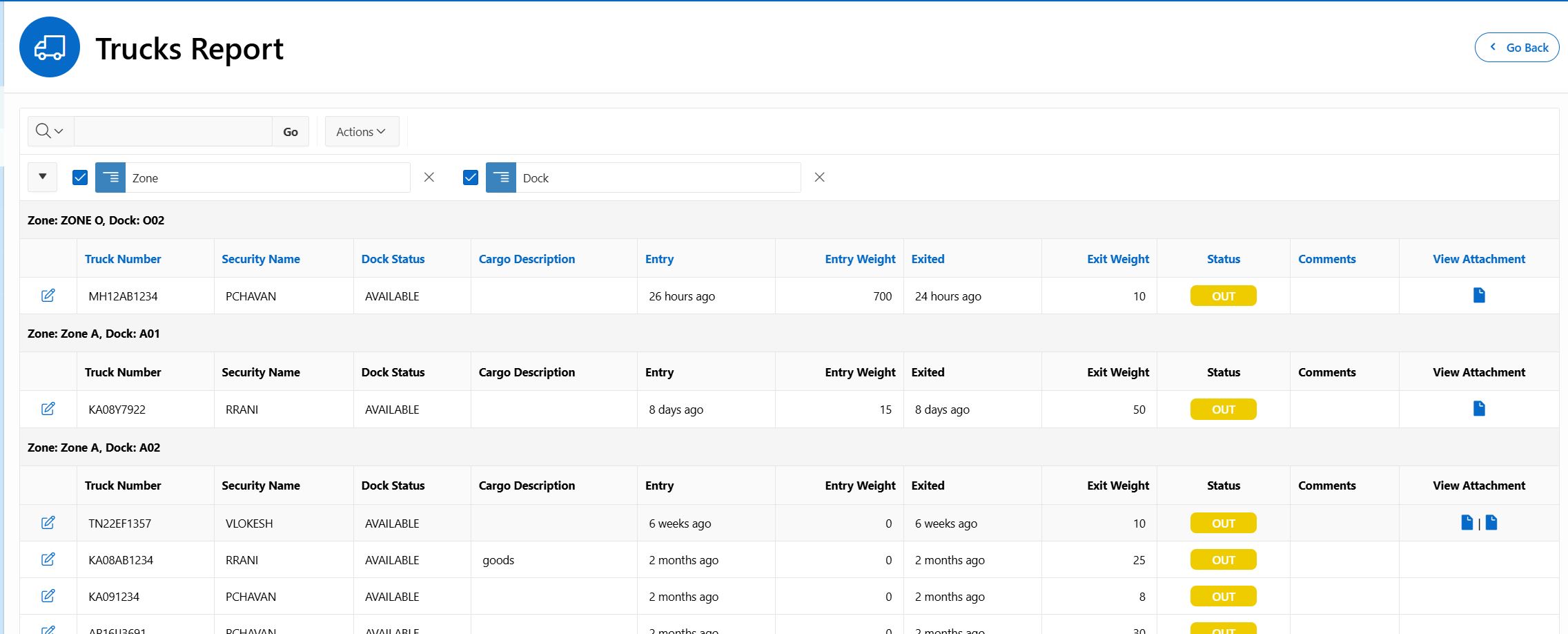Screen dimensions: 1568x634
Task: Collapse the report settings triangle
Action: click(x=43, y=177)
